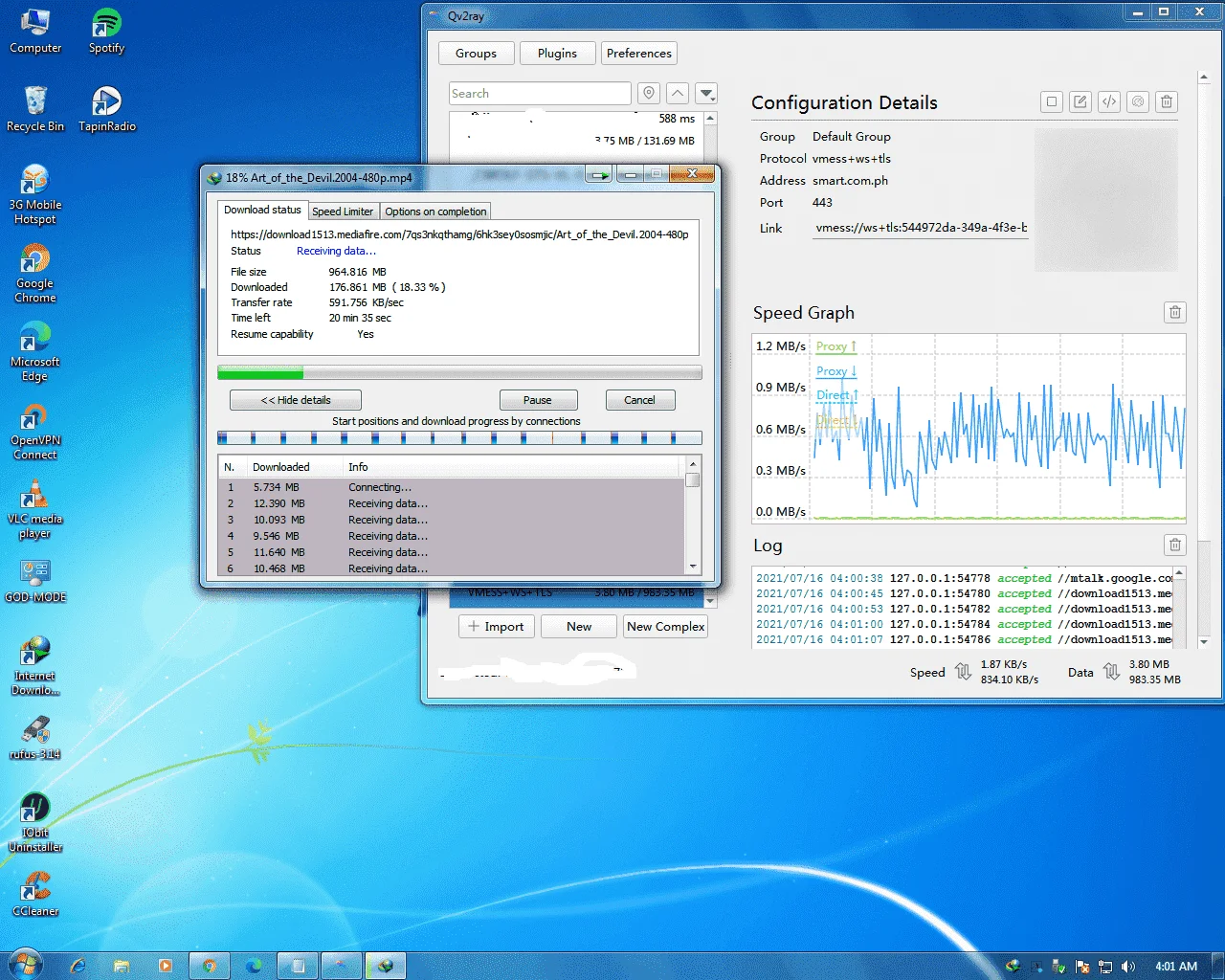Select the TapinRadio desktop shortcut

(x=106, y=110)
